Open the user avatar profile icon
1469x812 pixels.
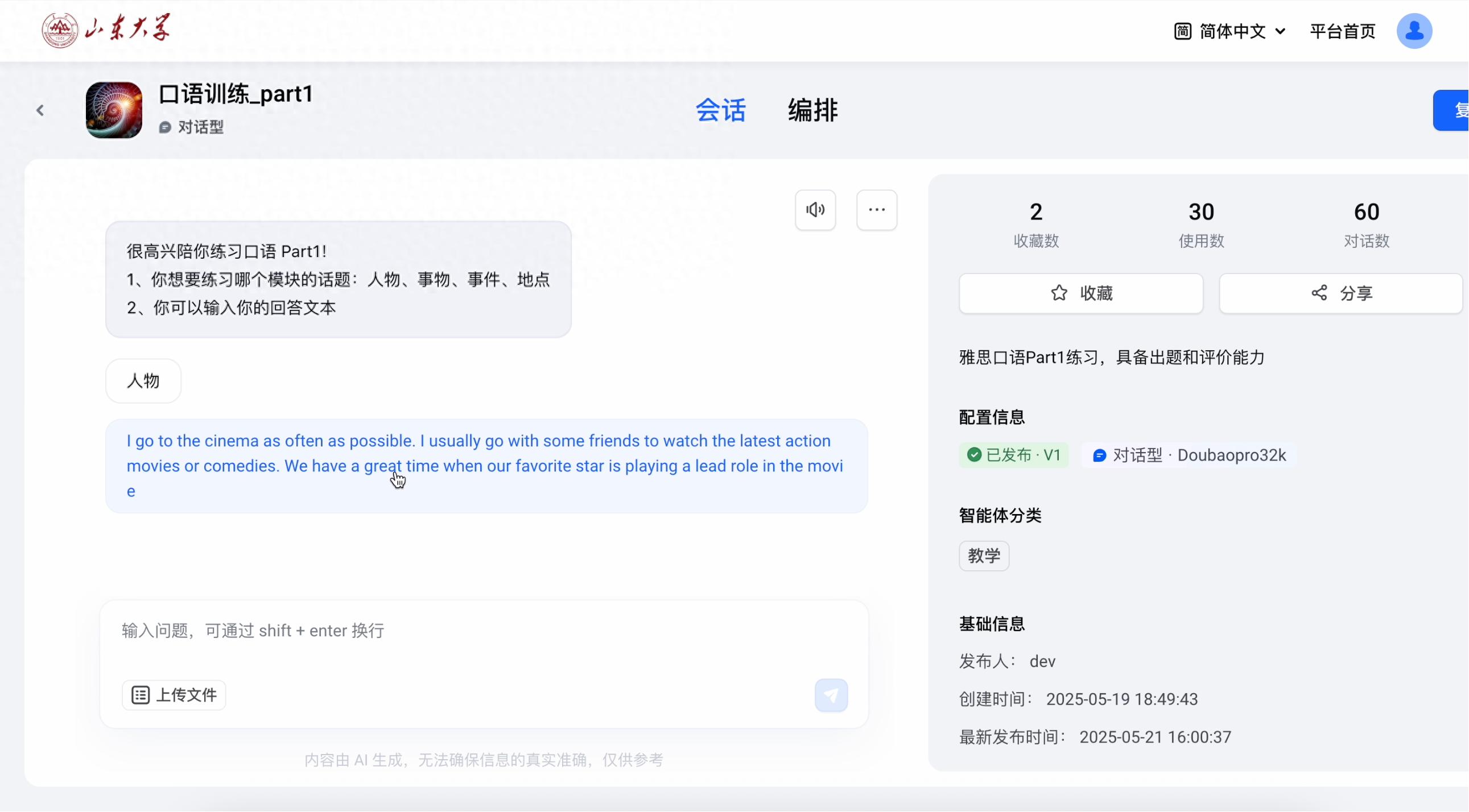[1414, 31]
